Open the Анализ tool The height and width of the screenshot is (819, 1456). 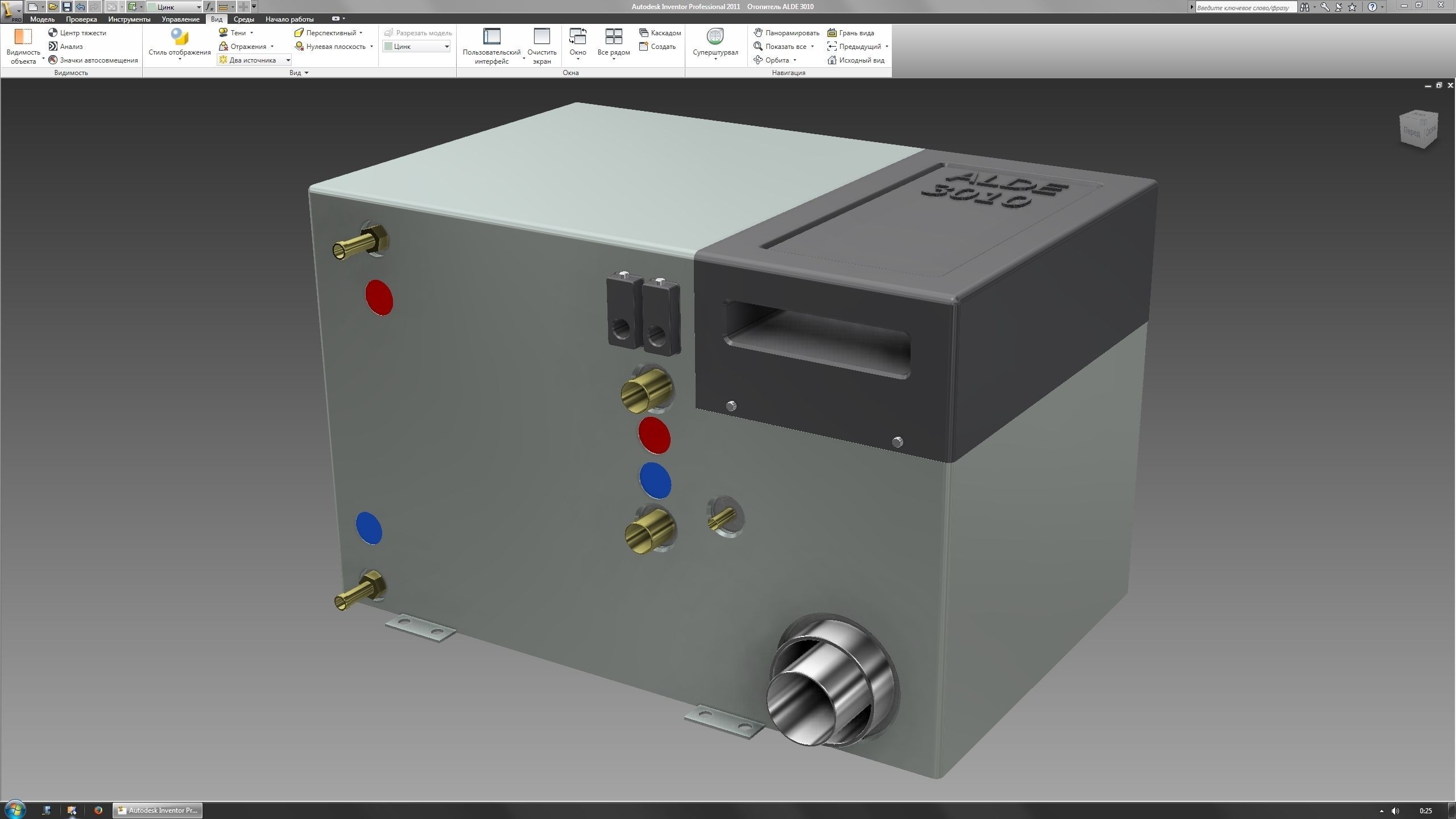[x=53, y=47]
